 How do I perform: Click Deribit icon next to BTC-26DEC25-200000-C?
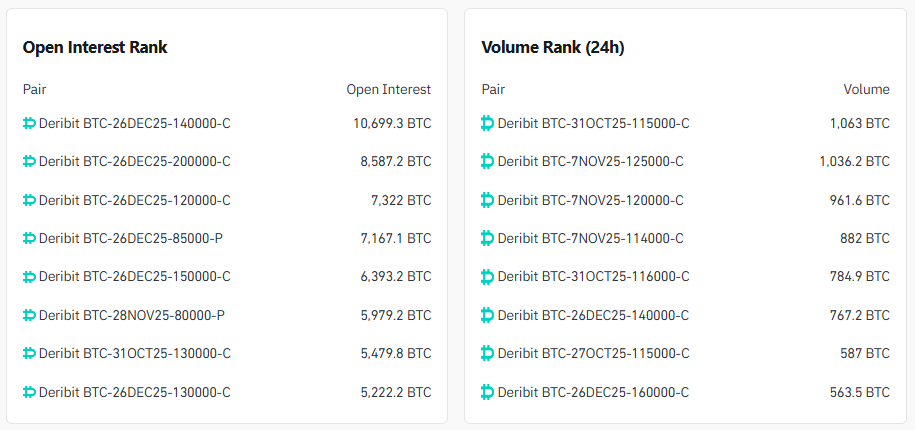coord(29,161)
